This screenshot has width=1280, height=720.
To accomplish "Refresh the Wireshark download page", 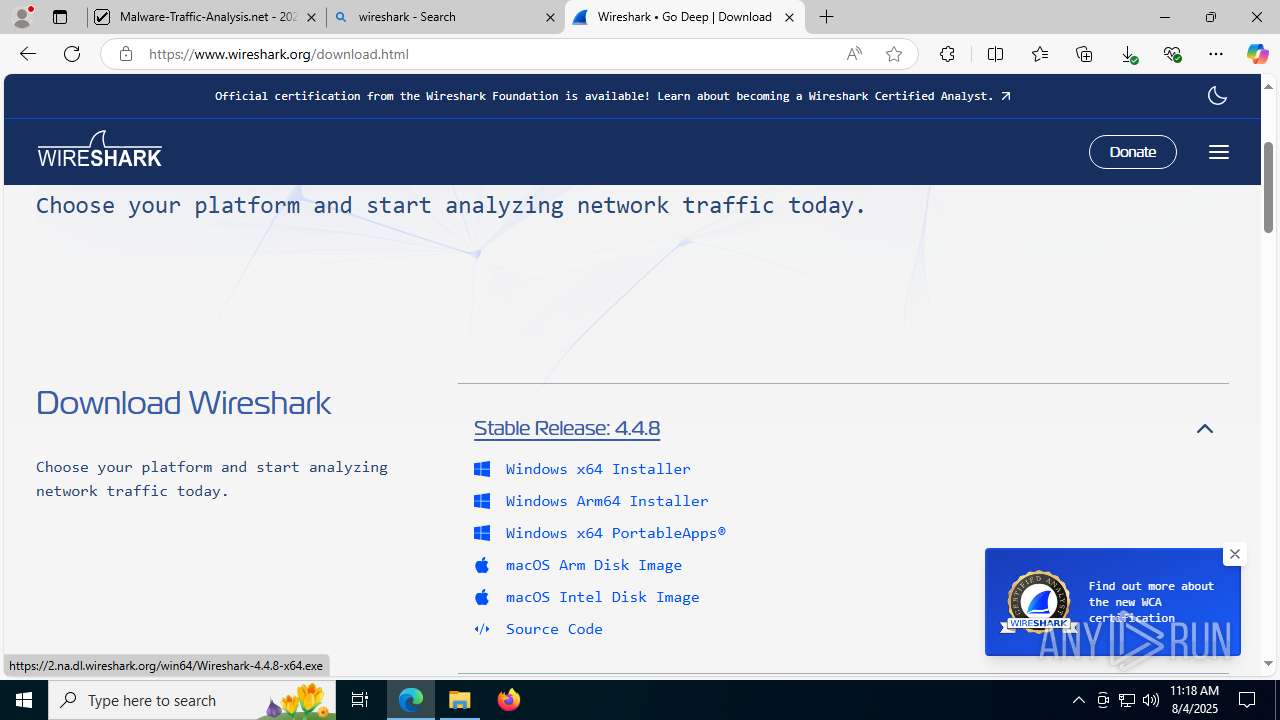I will tap(72, 54).
